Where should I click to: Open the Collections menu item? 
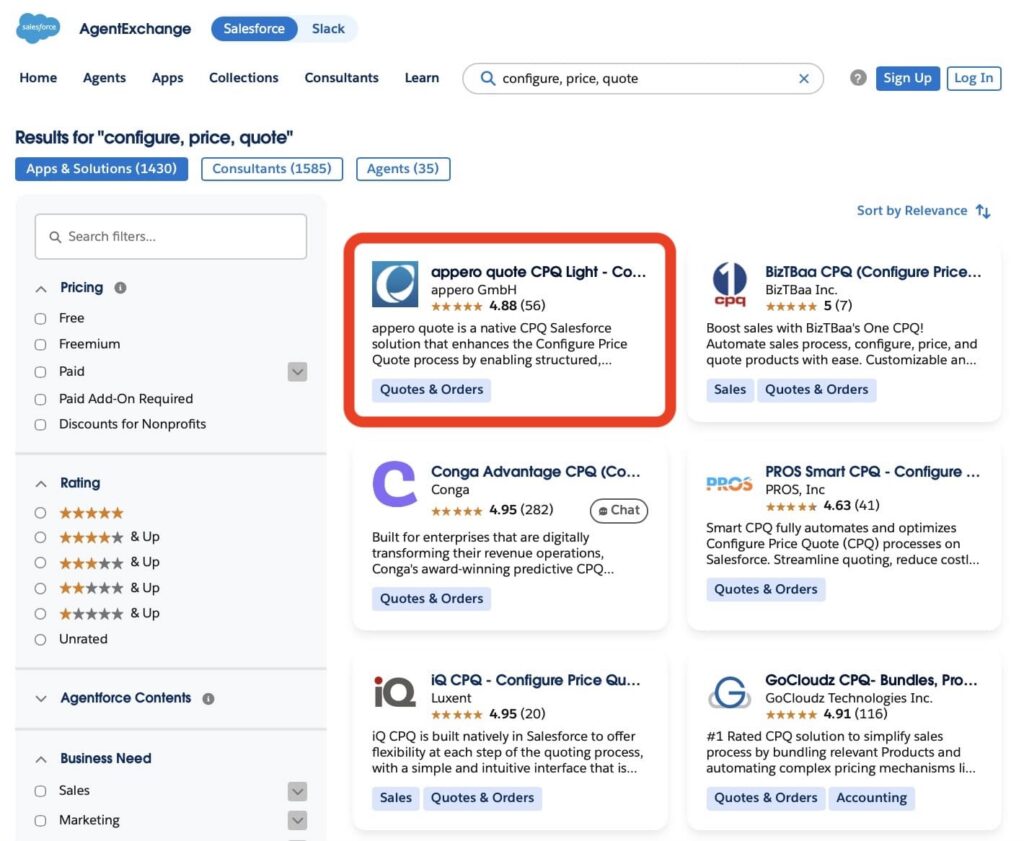click(x=244, y=78)
